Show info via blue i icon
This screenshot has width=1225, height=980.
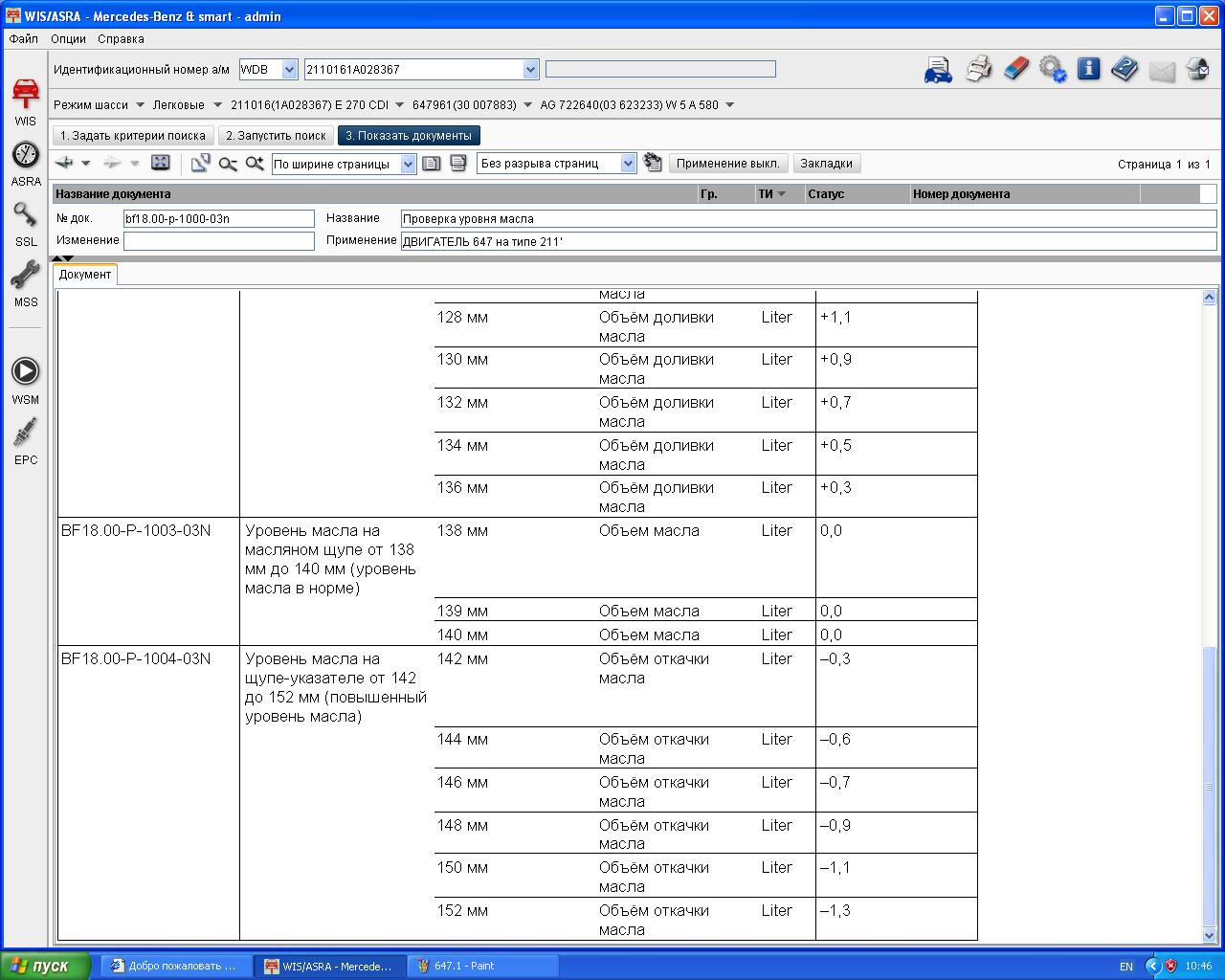[x=1088, y=68]
